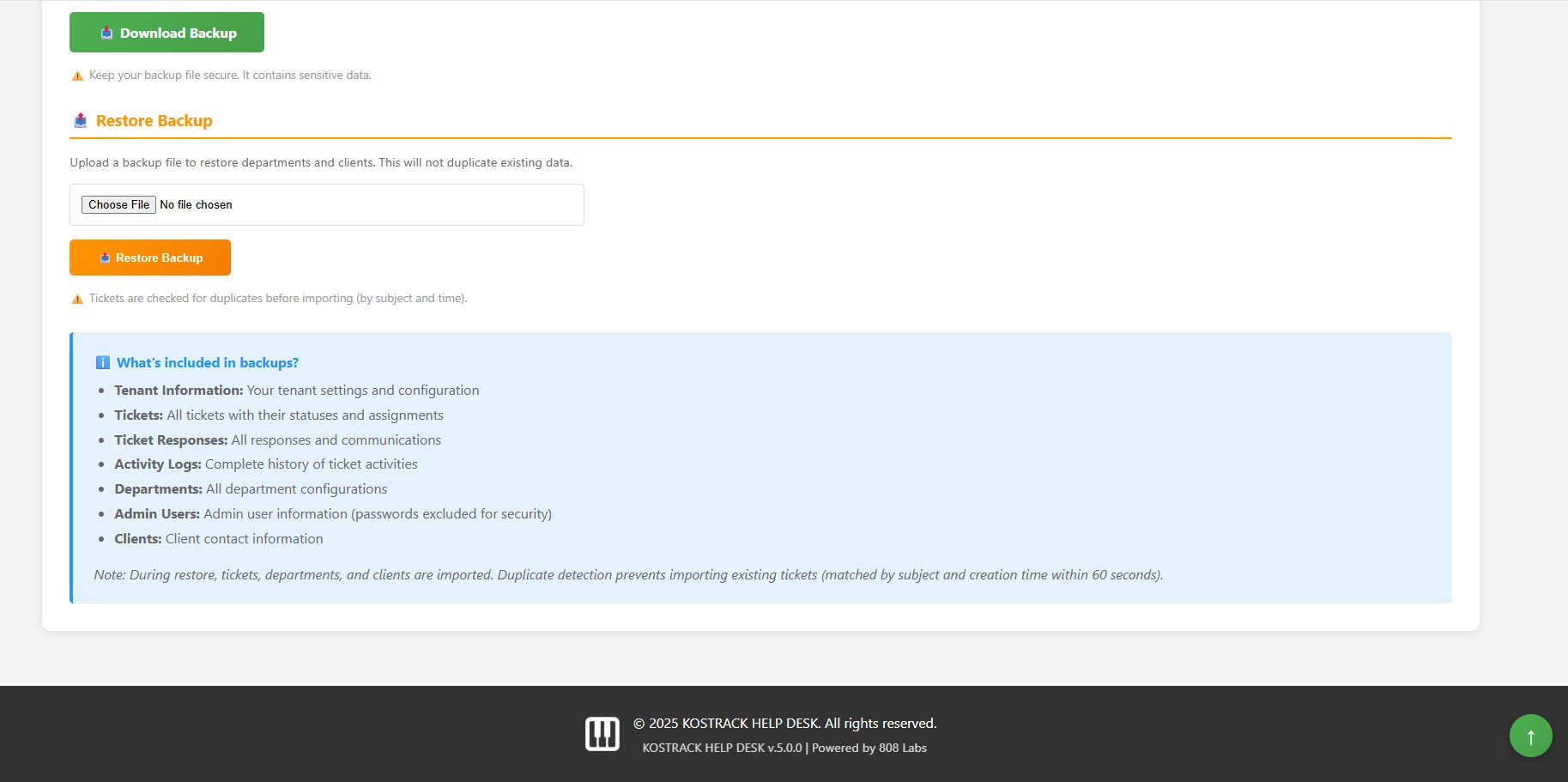The image size is (1568, 782).
Task: Click the Choose File button
Action: click(118, 204)
